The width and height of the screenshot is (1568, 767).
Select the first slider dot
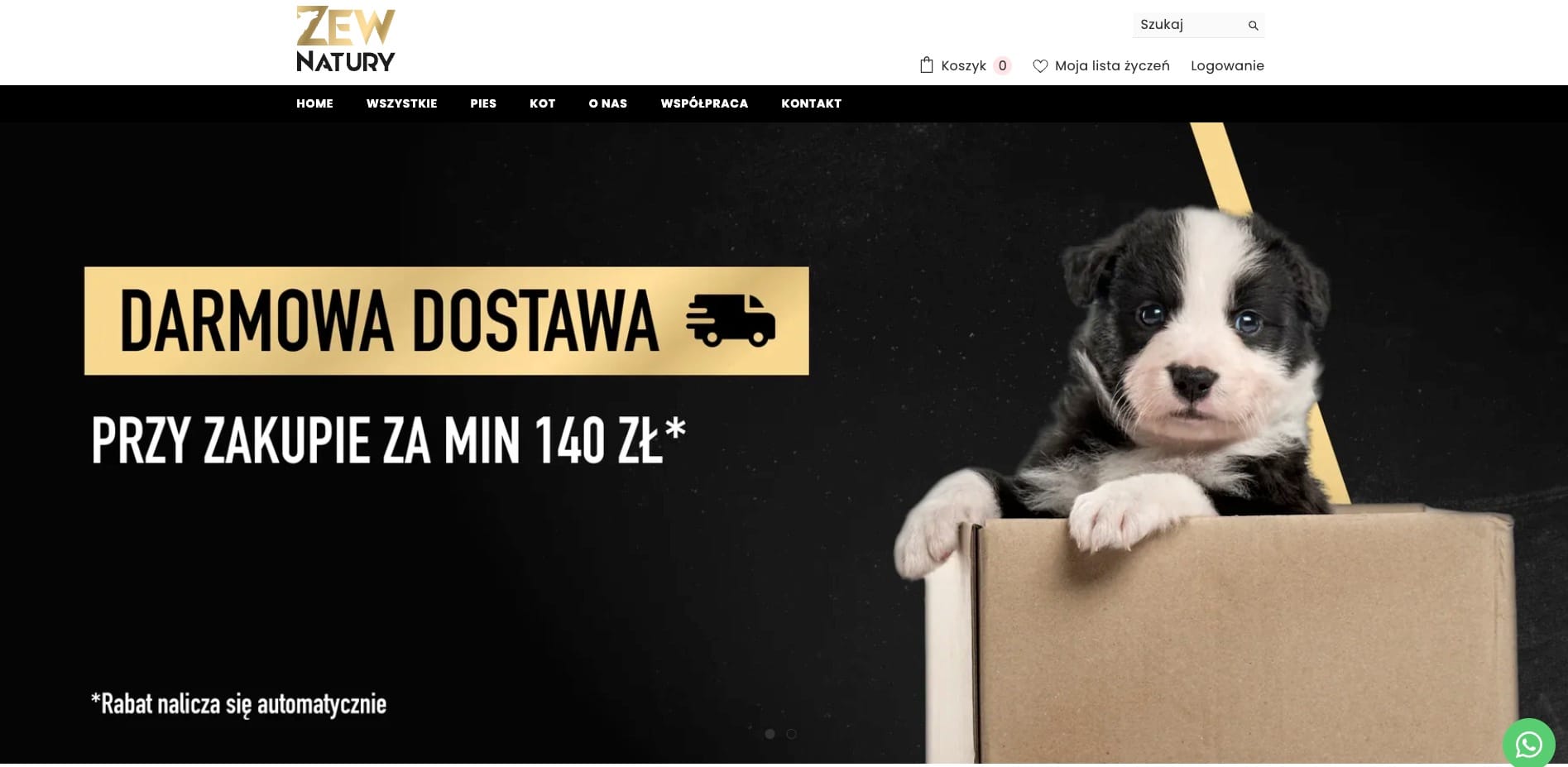click(x=770, y=734)
